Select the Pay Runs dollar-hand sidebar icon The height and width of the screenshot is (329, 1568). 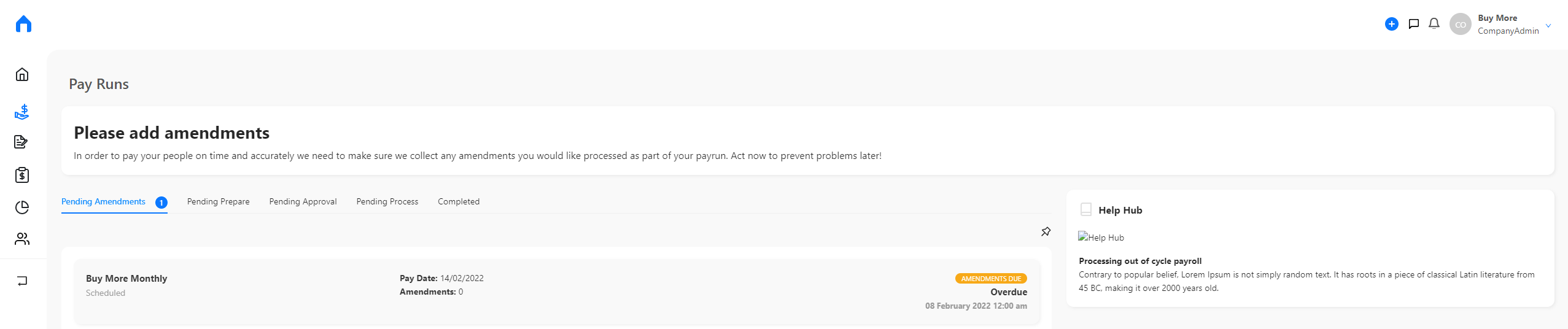22,111
